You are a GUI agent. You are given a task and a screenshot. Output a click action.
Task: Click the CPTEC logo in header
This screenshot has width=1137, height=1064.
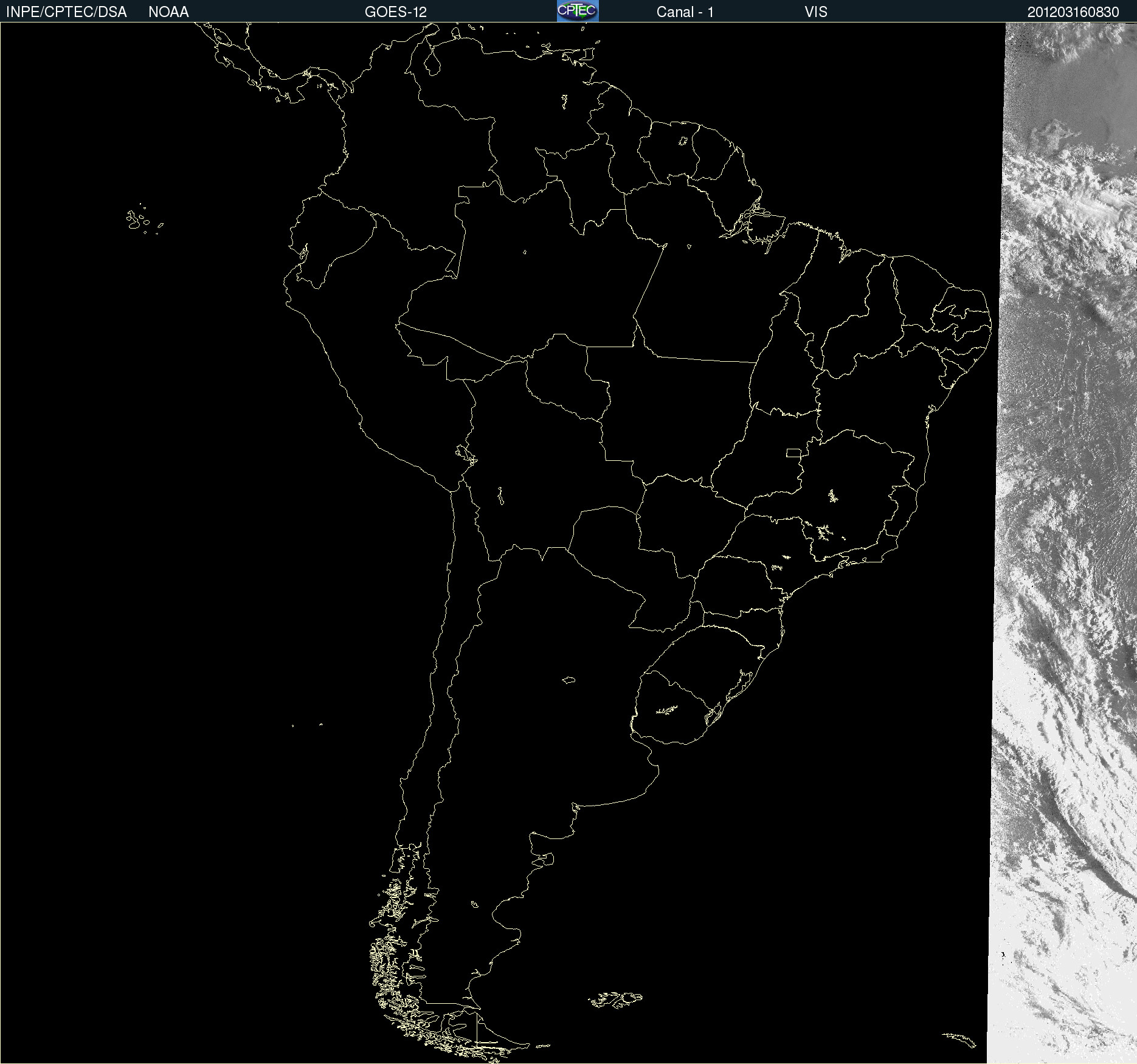[x=578, y=11]
